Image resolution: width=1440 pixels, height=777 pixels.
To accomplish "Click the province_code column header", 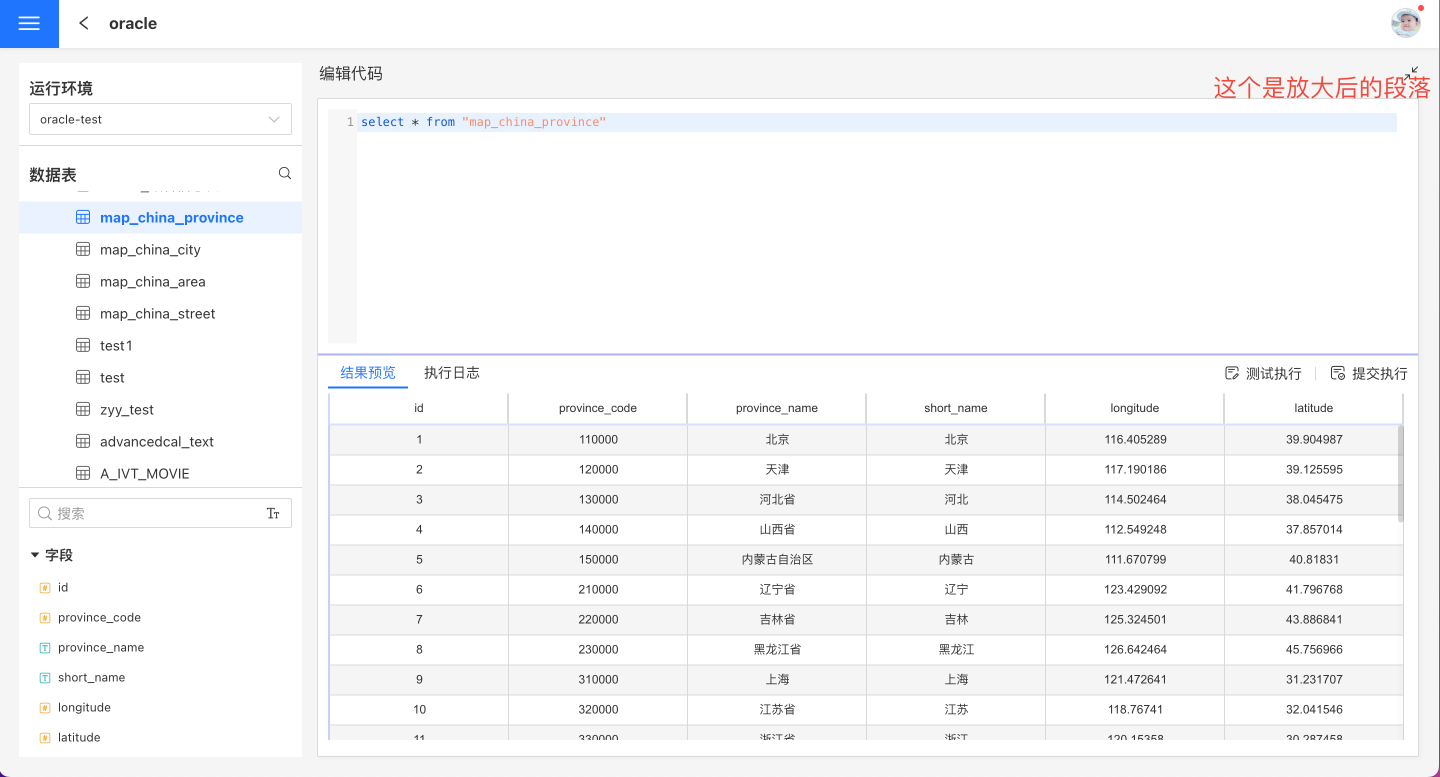I will [597, 408].
